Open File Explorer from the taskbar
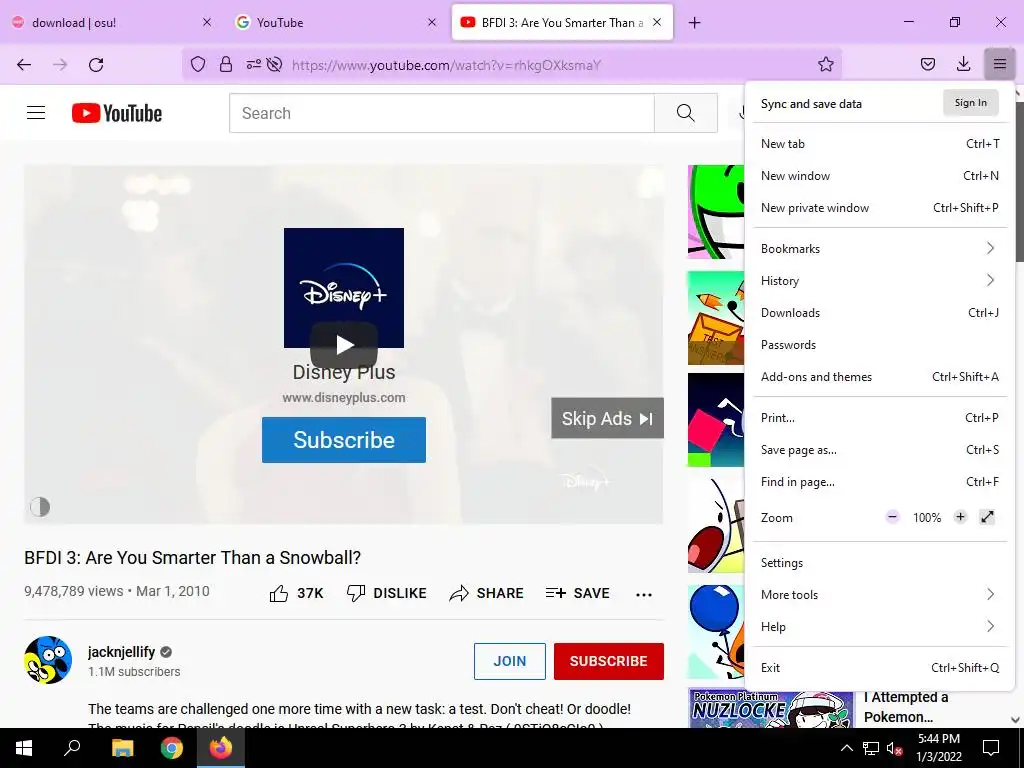Image resolution: width=1024 pixels, height=768 pixels. click(x=122, y=748)
